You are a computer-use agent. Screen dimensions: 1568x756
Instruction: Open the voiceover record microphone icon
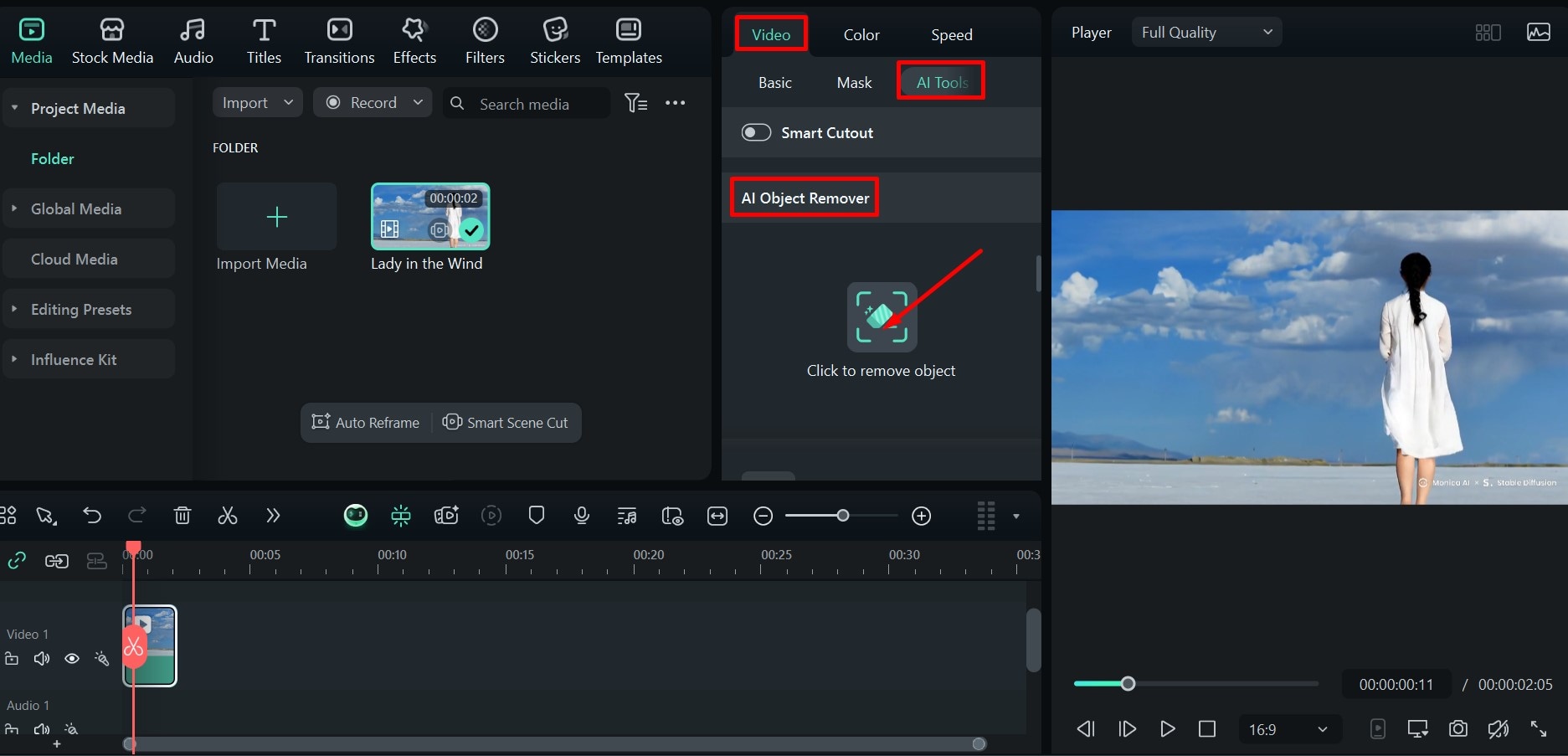[x=581, y=515]
